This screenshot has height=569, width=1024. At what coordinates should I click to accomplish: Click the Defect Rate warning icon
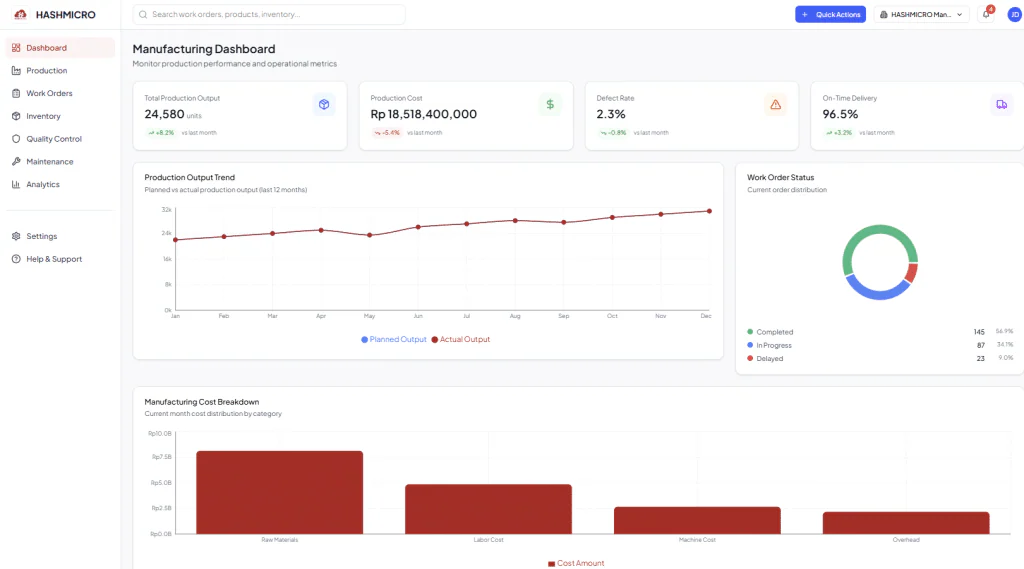point(775,105)
